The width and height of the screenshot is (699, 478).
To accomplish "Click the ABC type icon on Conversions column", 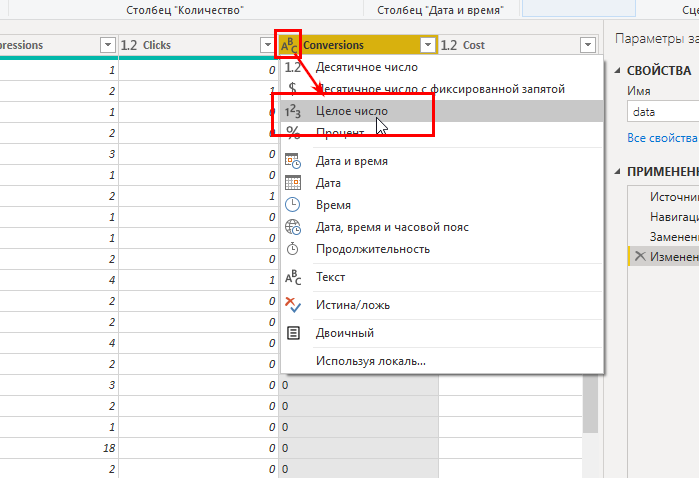I will (x=288, y=45).
